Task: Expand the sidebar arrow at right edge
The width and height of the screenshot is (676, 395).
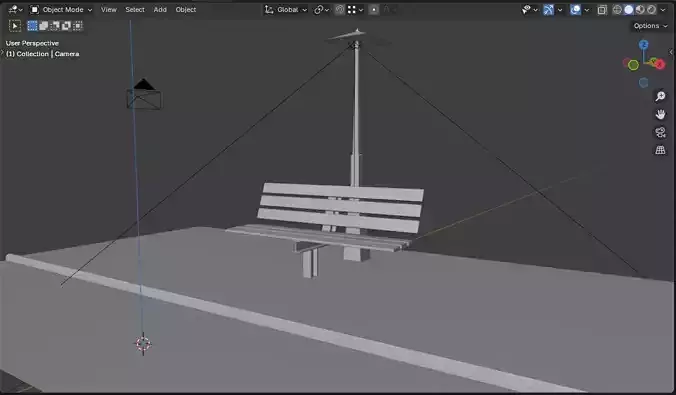Action: [671, 52]
